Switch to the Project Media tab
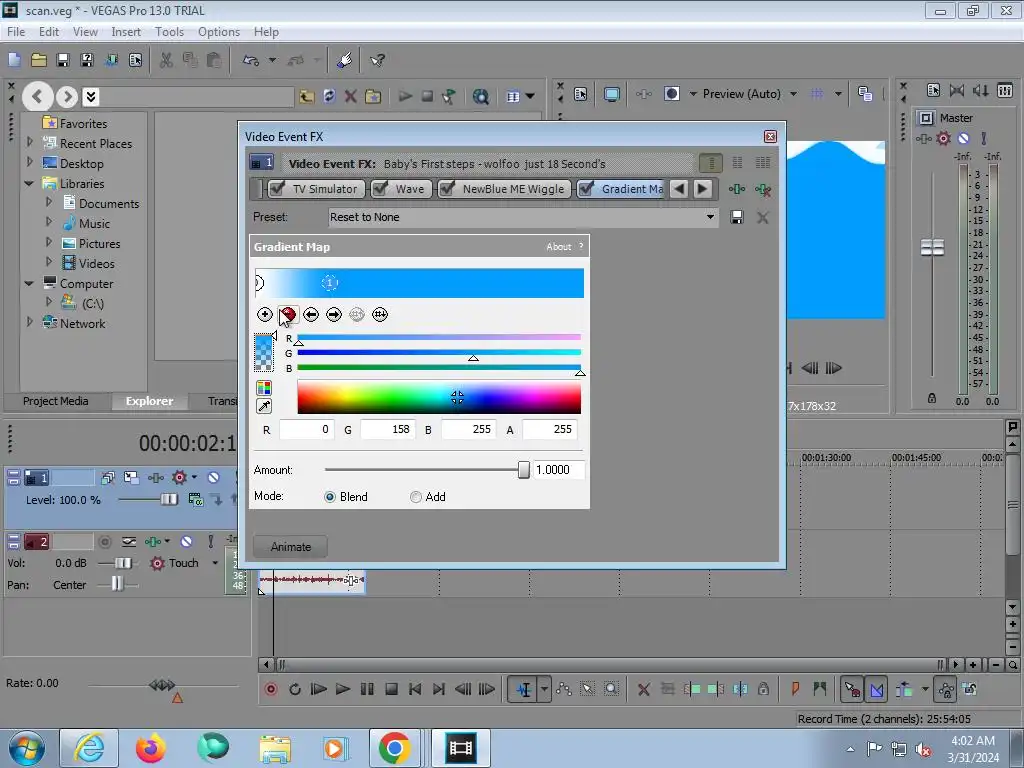The height and width of the screenshot is (768, 1024). coord(56,401)
